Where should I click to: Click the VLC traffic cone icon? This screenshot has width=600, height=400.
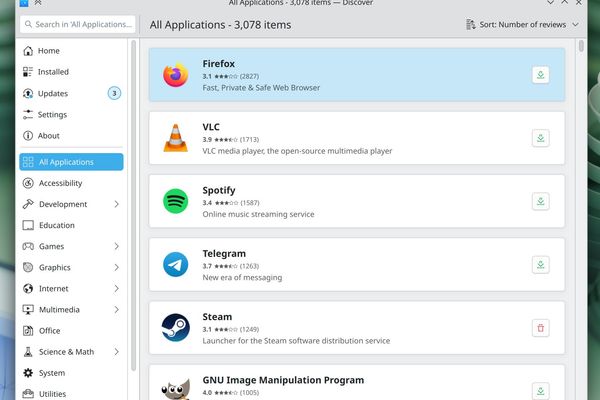tap(176, 138)
